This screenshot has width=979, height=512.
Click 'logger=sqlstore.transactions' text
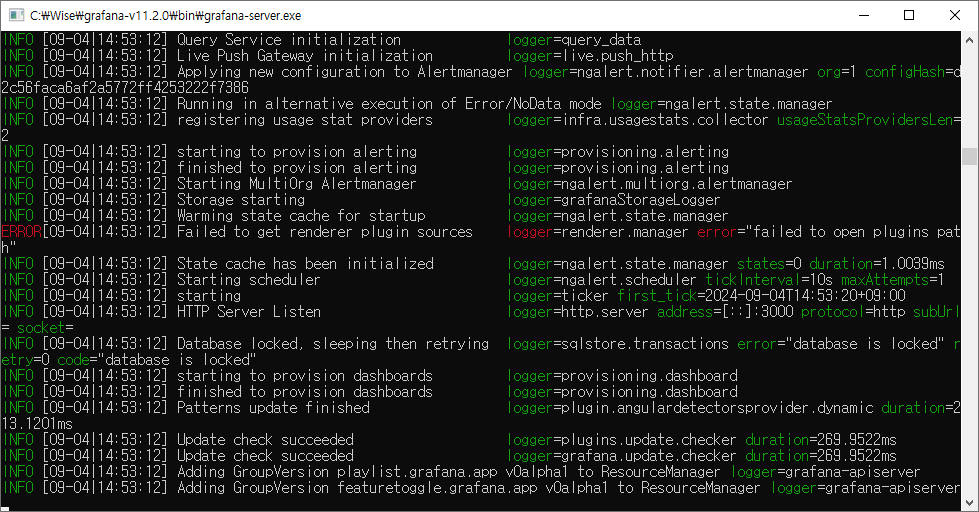617,343
